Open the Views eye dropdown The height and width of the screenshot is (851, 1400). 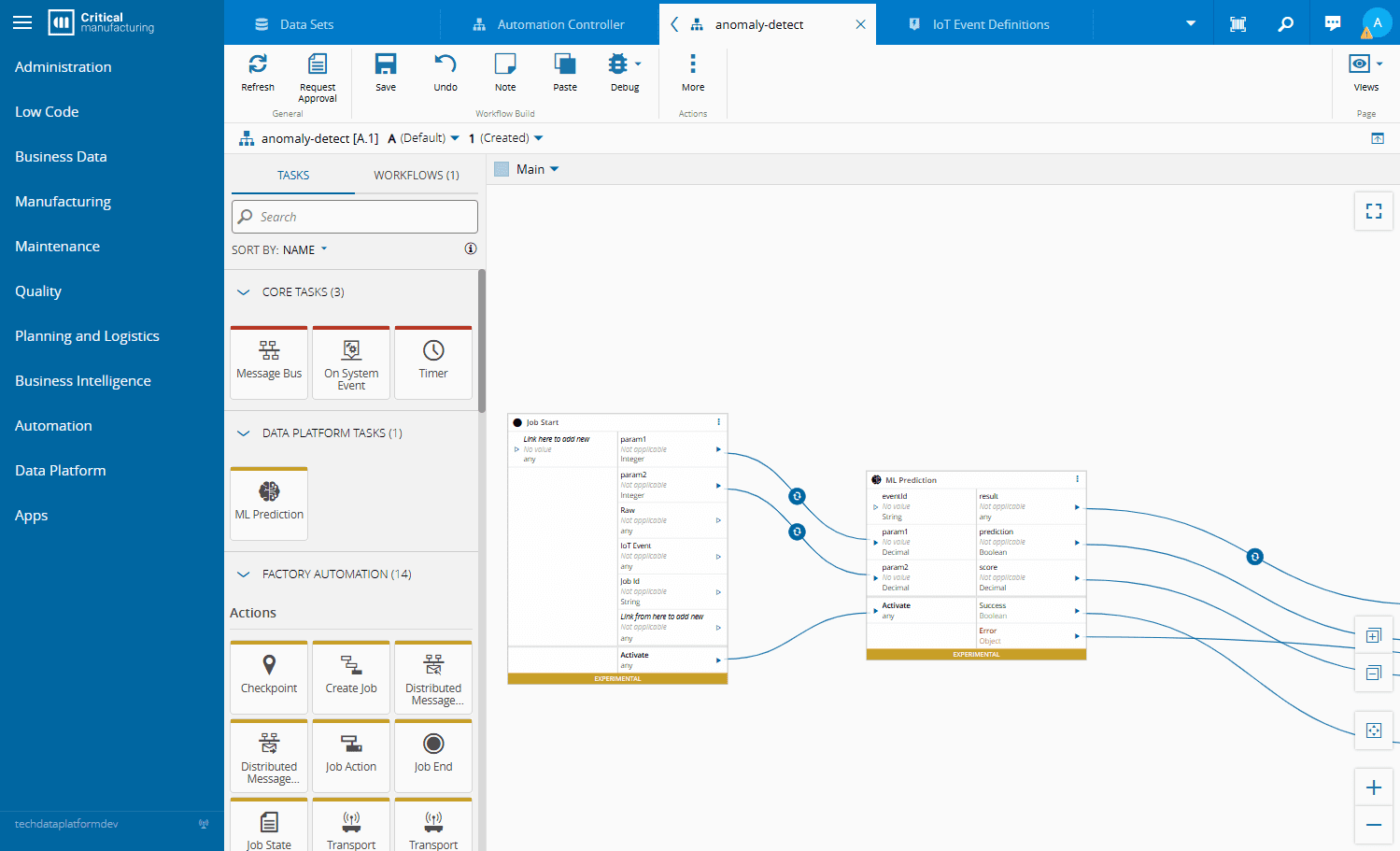tap(1365, 72)
